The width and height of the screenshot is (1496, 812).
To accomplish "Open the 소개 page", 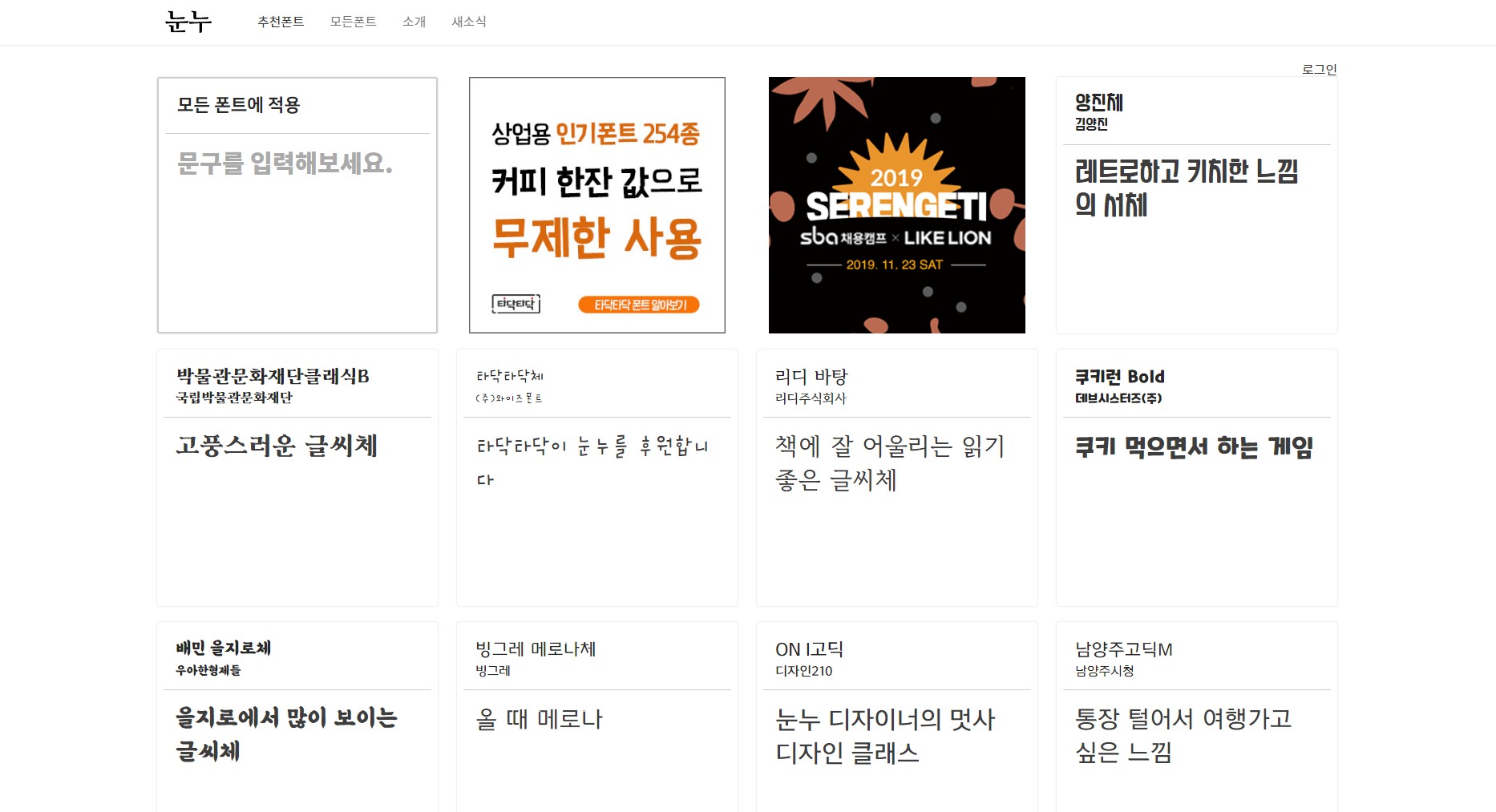I will tap(414, 22).
